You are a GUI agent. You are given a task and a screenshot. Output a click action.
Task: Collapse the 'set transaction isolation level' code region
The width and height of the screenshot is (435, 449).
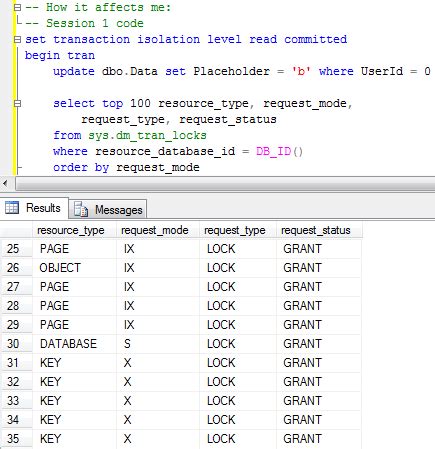(x=17, y=39)
